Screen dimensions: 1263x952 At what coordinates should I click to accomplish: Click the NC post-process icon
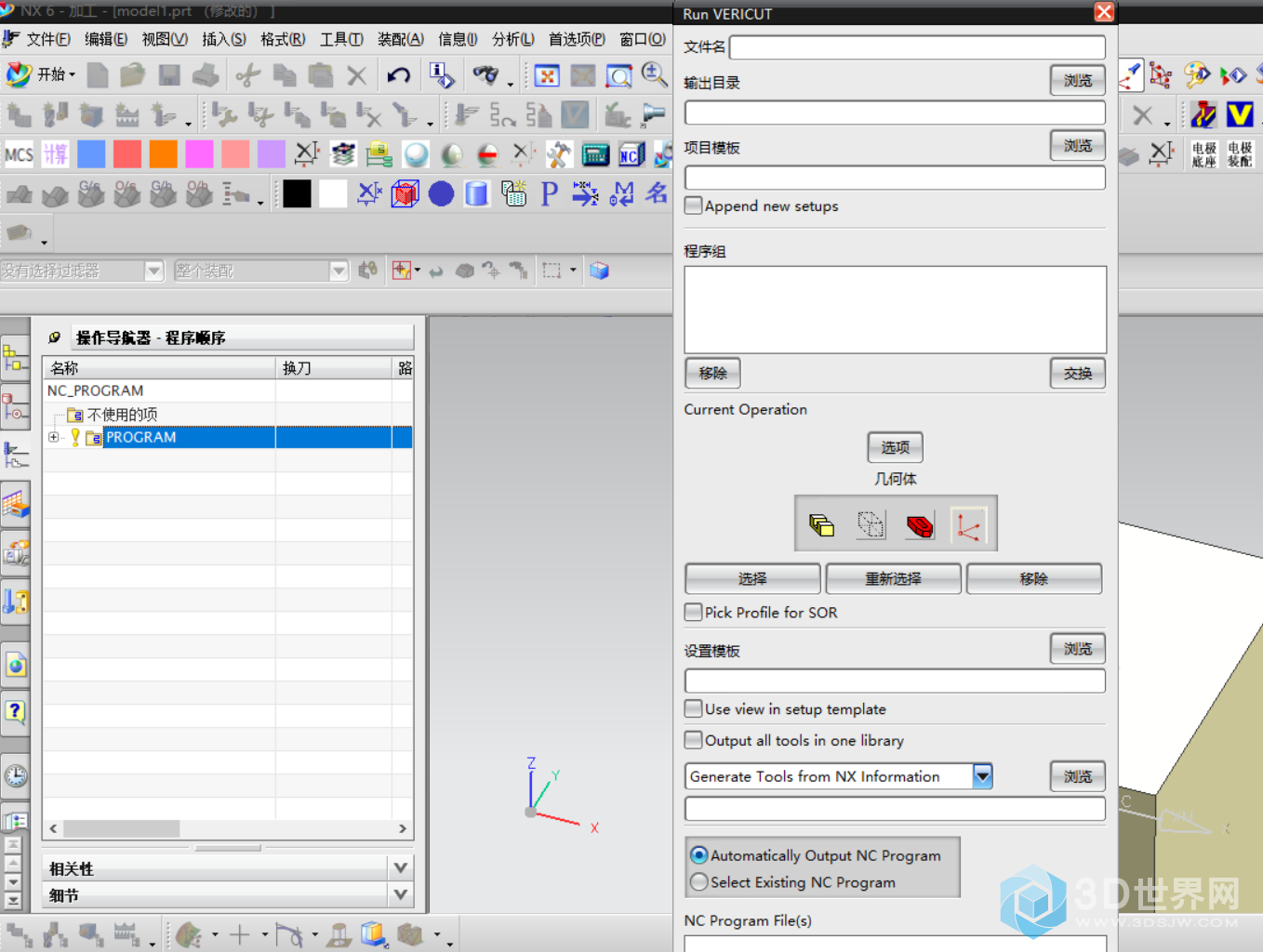tap(631, 154)
